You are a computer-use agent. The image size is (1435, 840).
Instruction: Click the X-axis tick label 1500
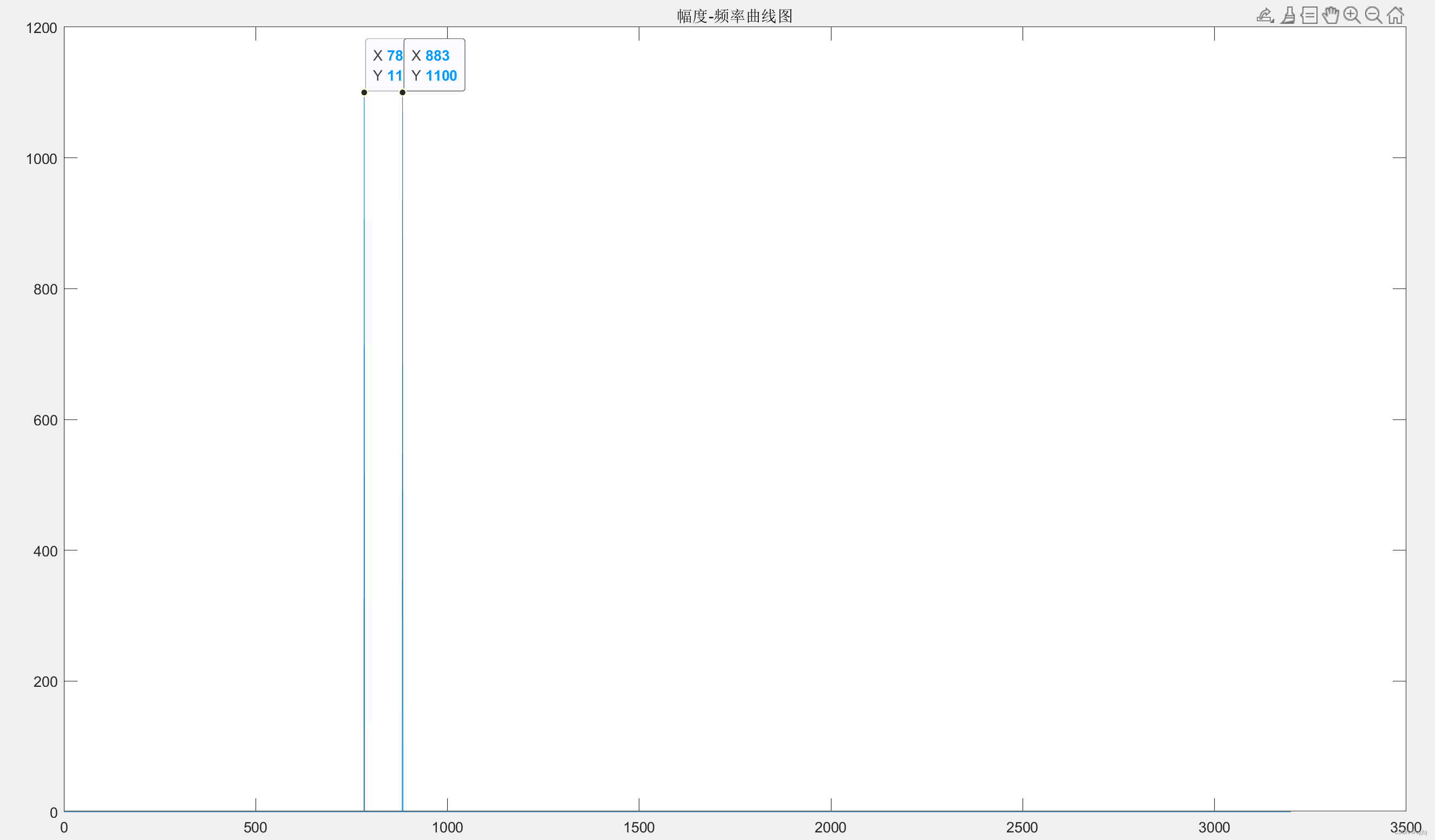(639, 828)
